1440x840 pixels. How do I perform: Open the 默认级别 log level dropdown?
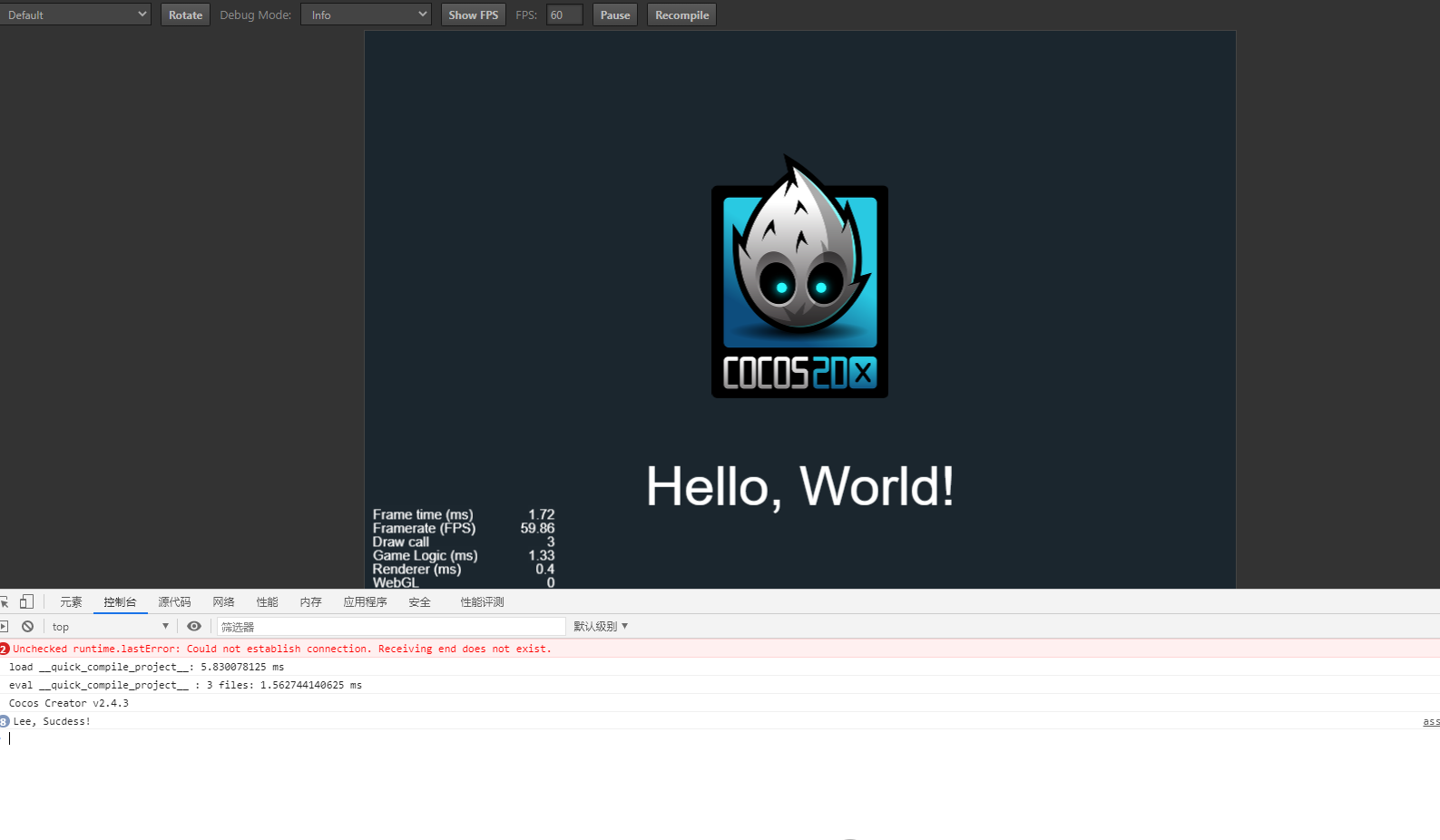coord(601,626)
